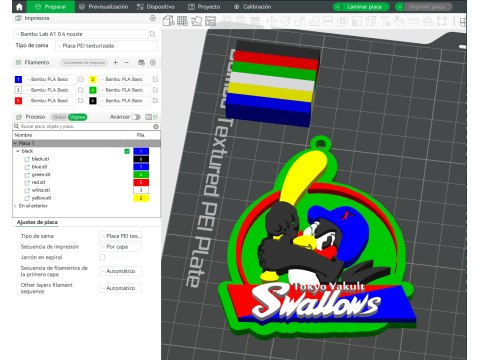Collapse the black object tree node
The image size is (480, 360).
(18, 151)
